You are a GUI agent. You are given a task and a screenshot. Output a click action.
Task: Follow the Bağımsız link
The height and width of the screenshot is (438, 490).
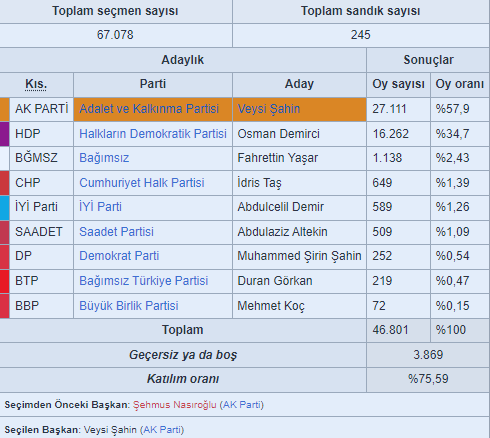pyautogui.click(x=104, y=158)
